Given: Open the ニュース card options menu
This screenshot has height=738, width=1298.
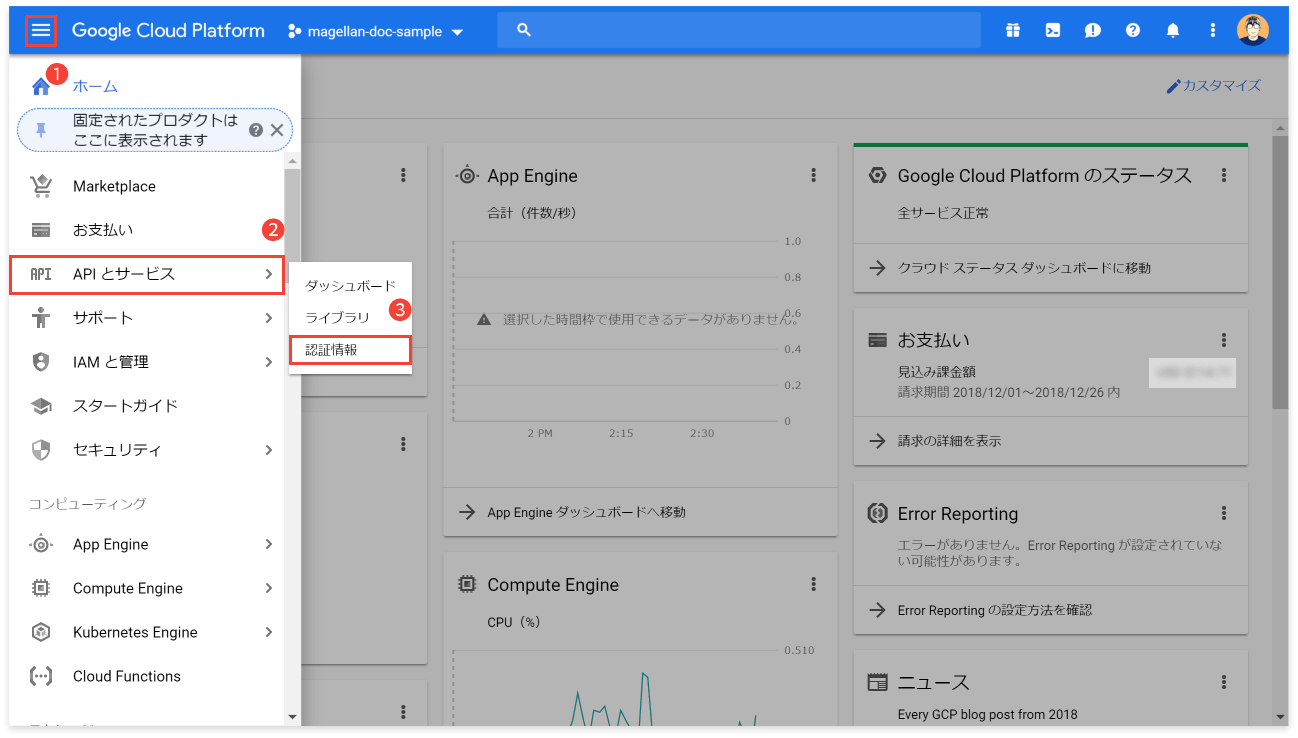Looking at the screenshot, I should tap(1224, 682).
